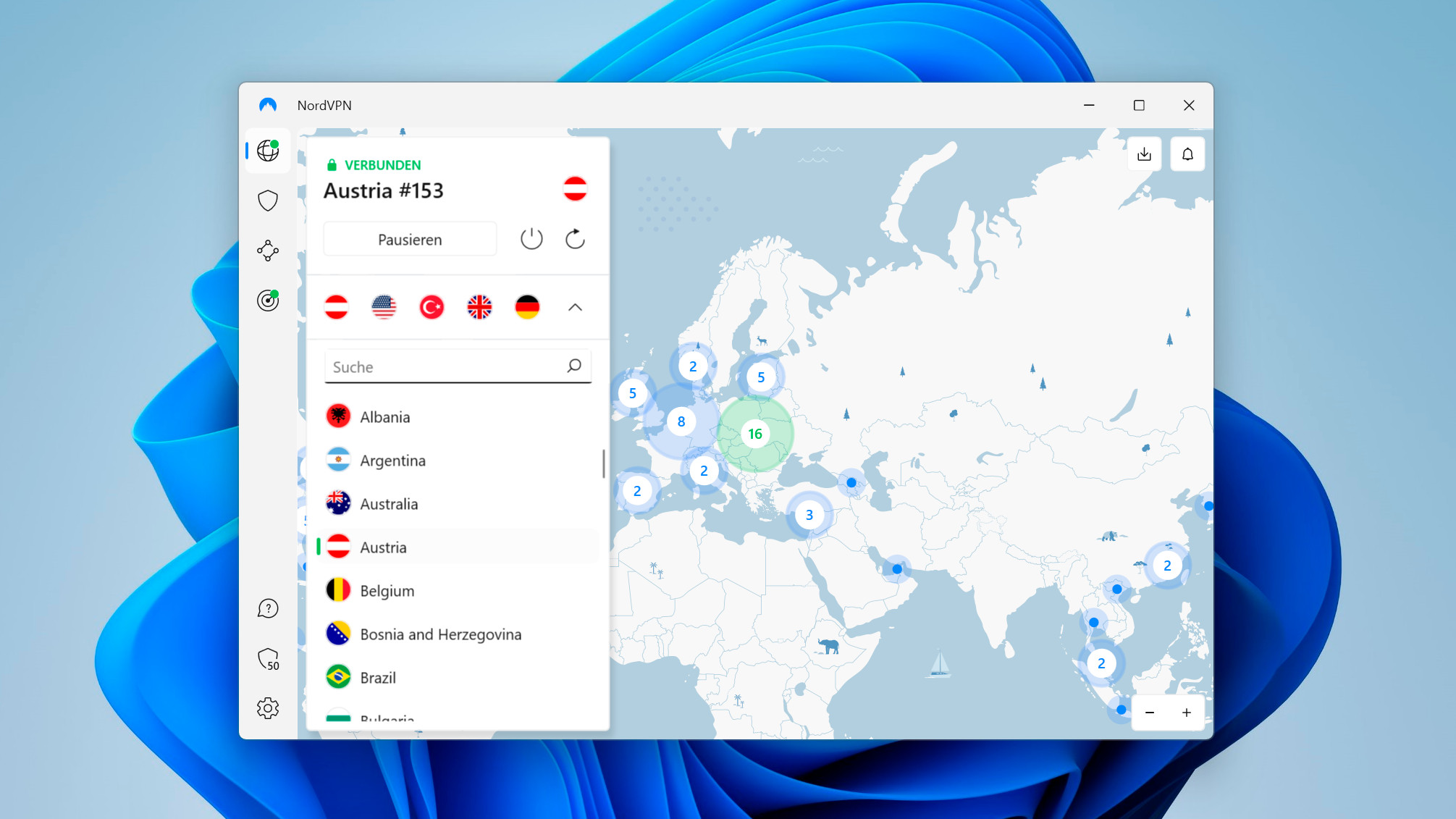Select Brazil from the country list

click(458, 677)
